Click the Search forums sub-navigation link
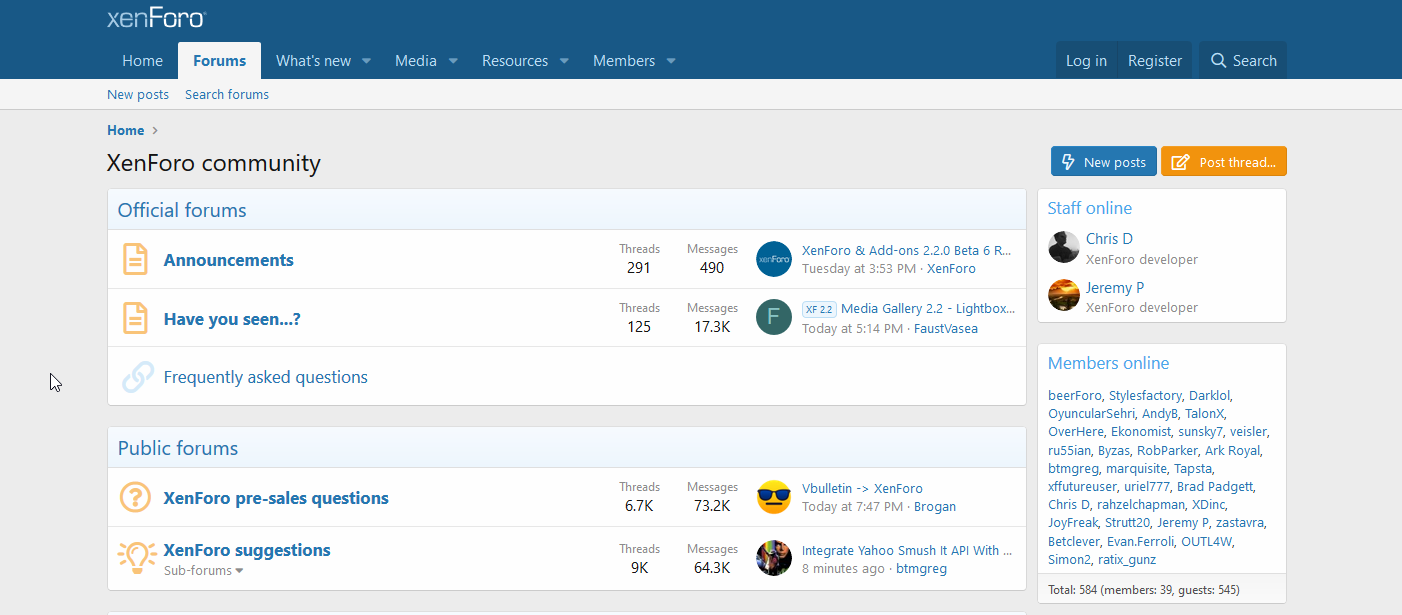1402x615 pixels. [x=227, y=94]
